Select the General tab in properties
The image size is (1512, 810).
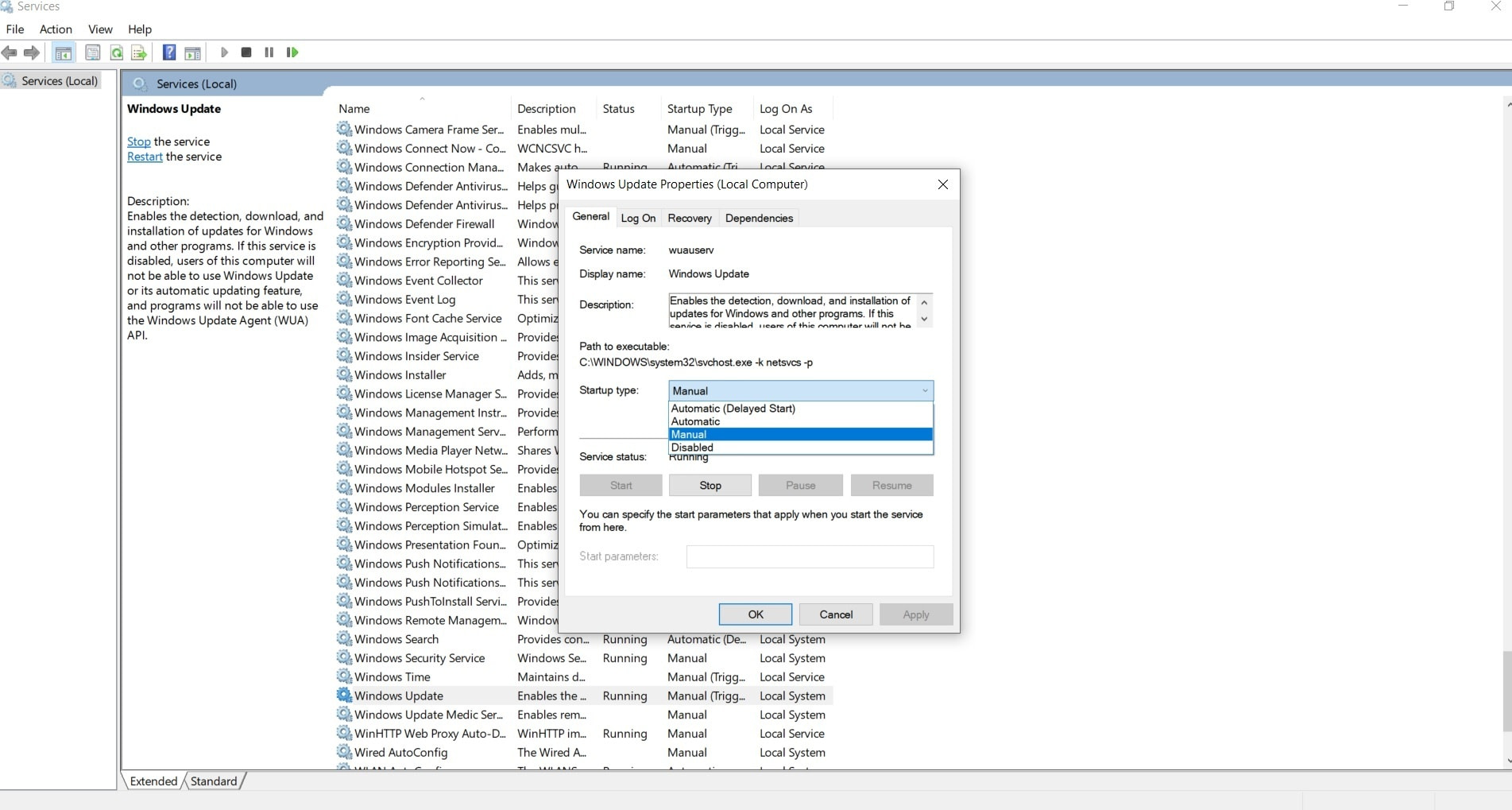pos(591,216)
